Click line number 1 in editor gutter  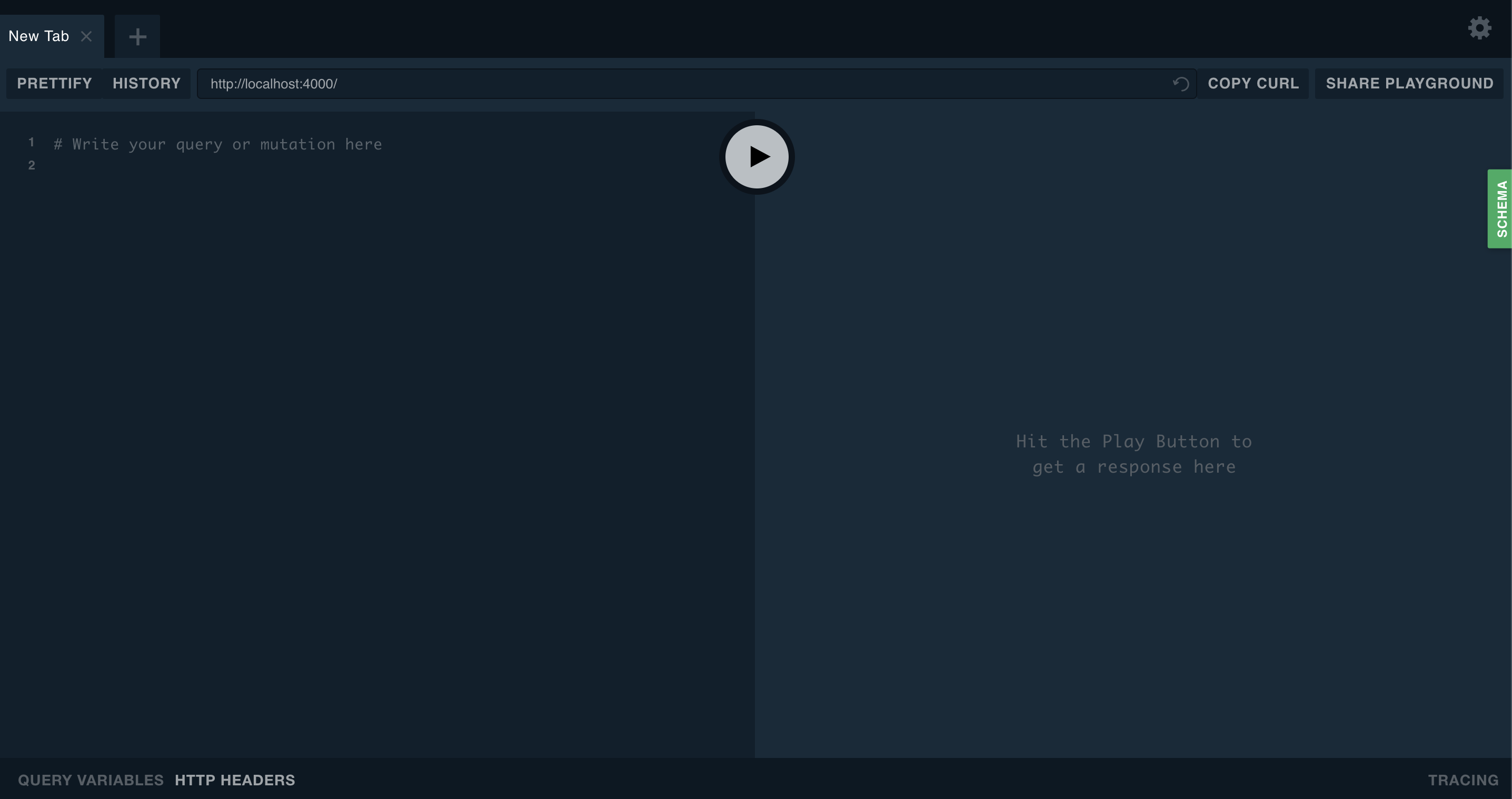pyautogui.click(x=31, y=143)
